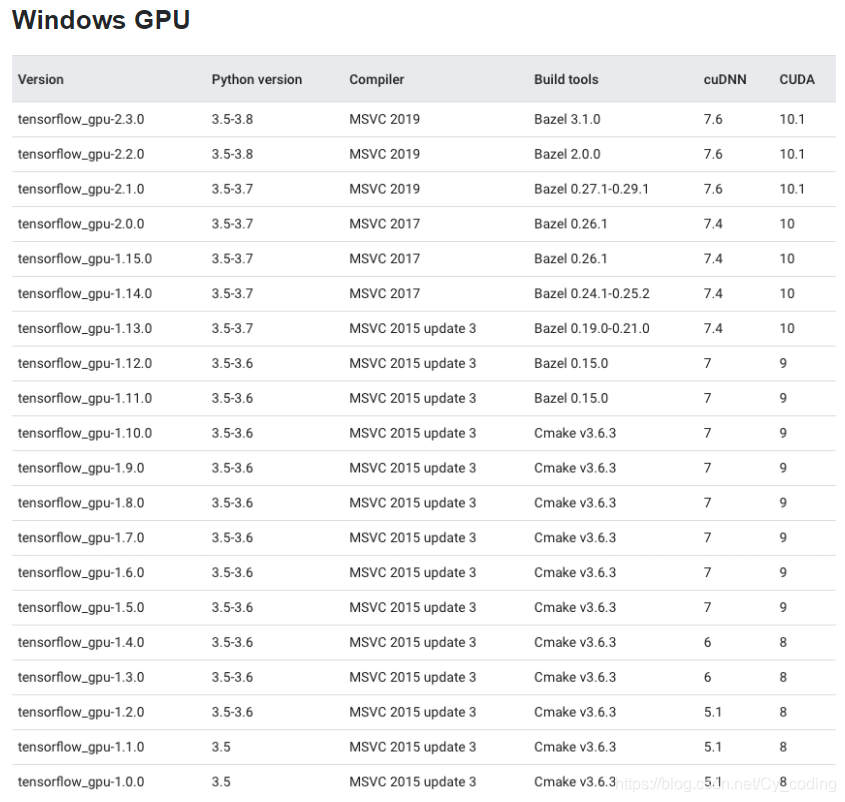This screenshot has height=802, width=845.
Task: Click the tensorflow_gpu-1.11.0 cell
Action: (x=85, y=398)
